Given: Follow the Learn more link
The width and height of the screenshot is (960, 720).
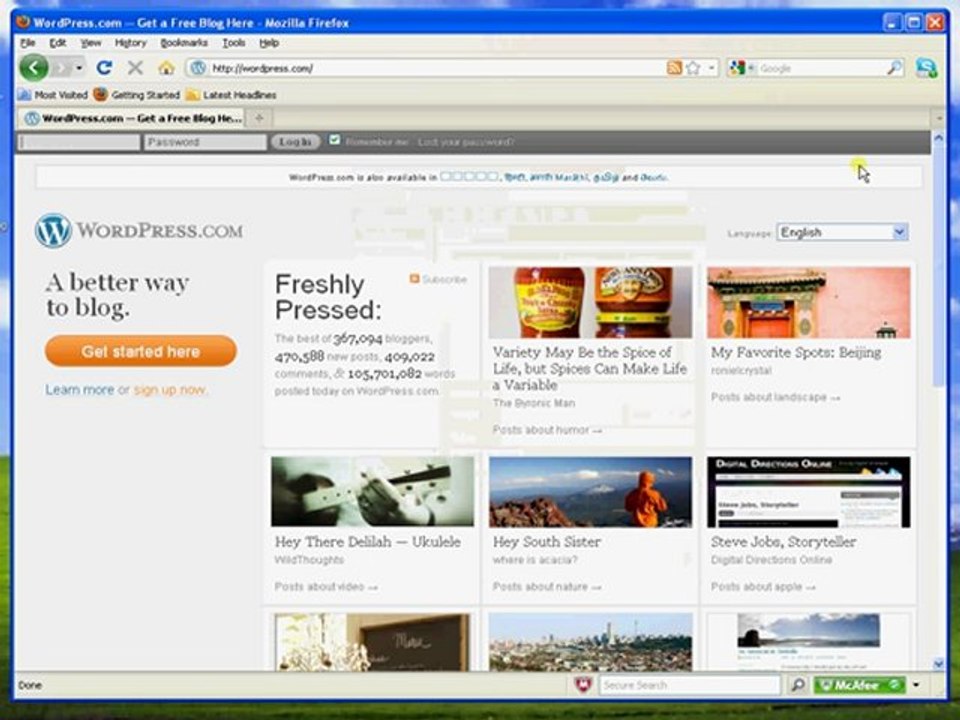Looking at the screenshot, I should pos(80,390).
